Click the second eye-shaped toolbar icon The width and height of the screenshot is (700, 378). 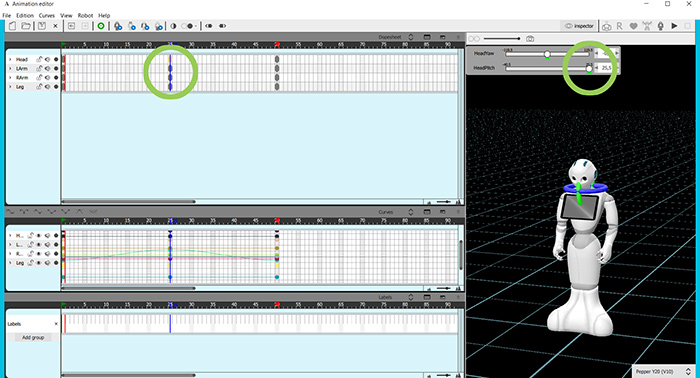222,26
